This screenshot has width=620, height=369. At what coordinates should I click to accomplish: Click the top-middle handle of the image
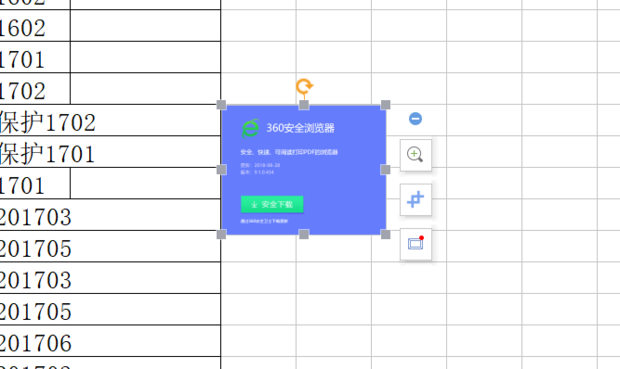coord(304,105)
